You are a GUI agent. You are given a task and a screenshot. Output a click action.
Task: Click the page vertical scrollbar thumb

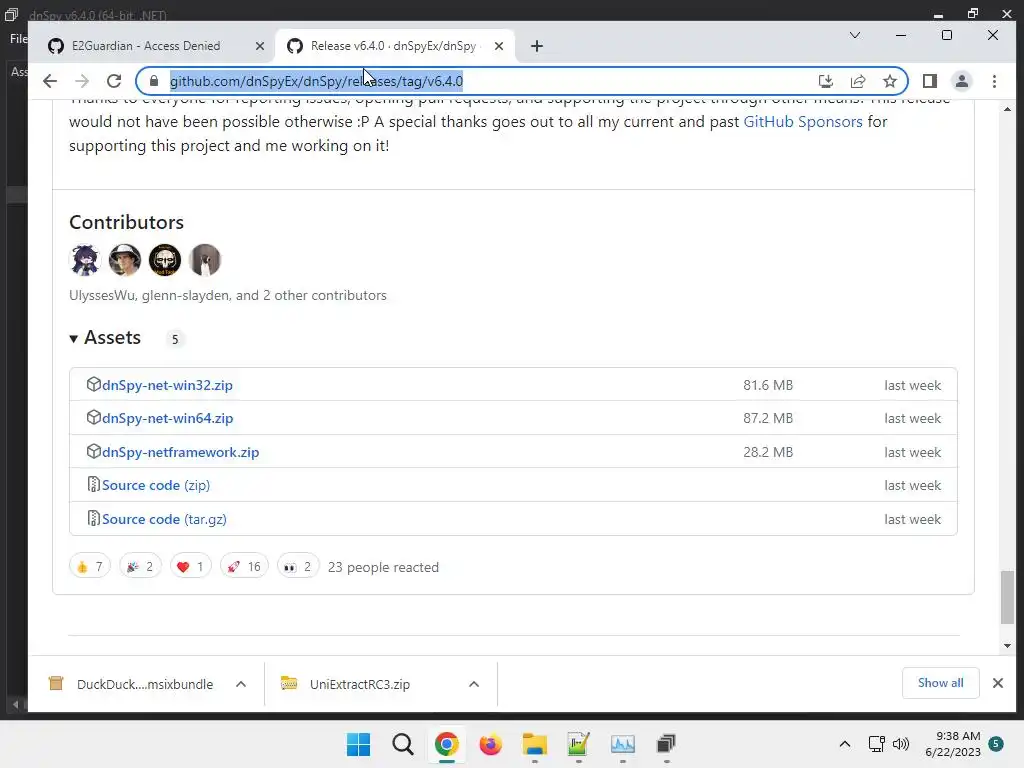click(1007, 597)
